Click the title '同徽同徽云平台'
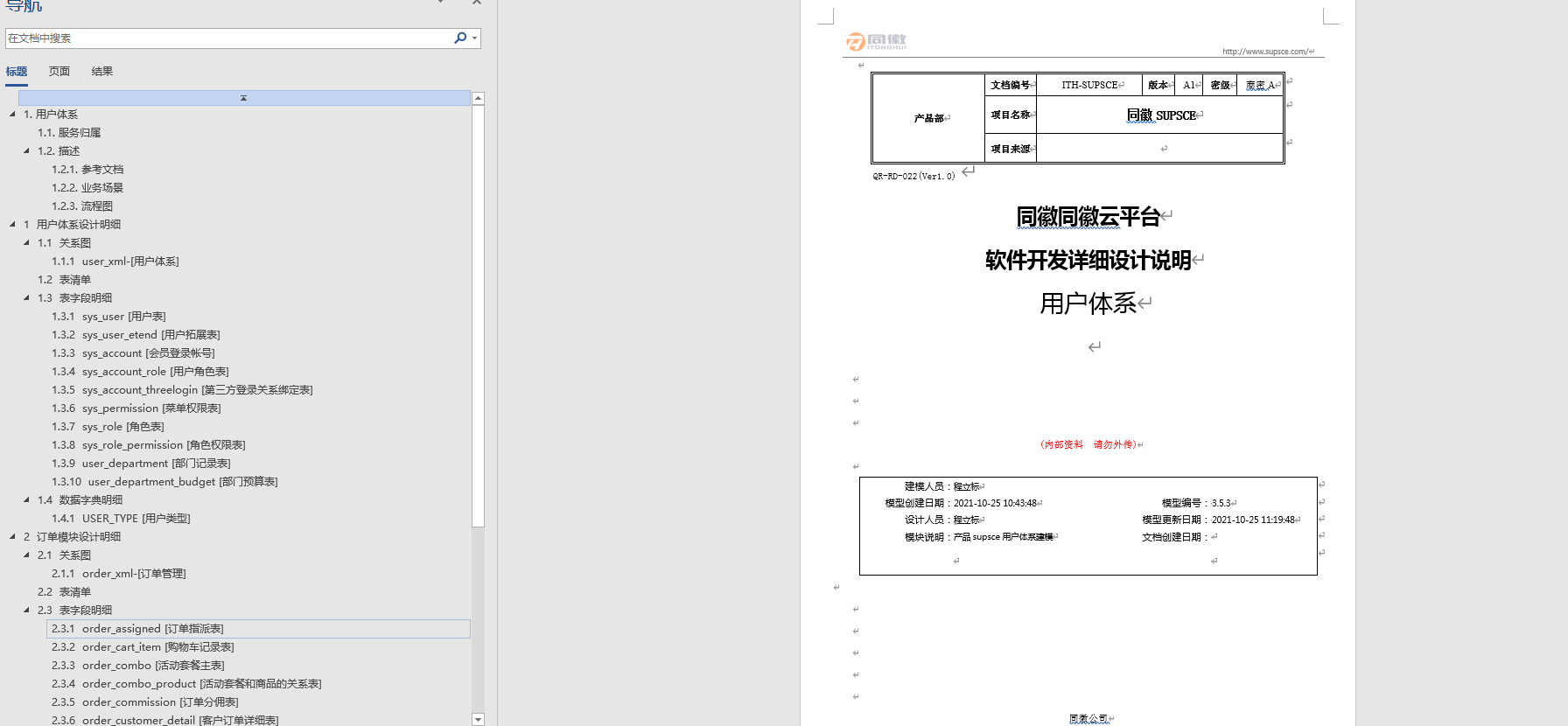The height and width of the screenshot is (726, 1568). click(x=1088, y=217)
